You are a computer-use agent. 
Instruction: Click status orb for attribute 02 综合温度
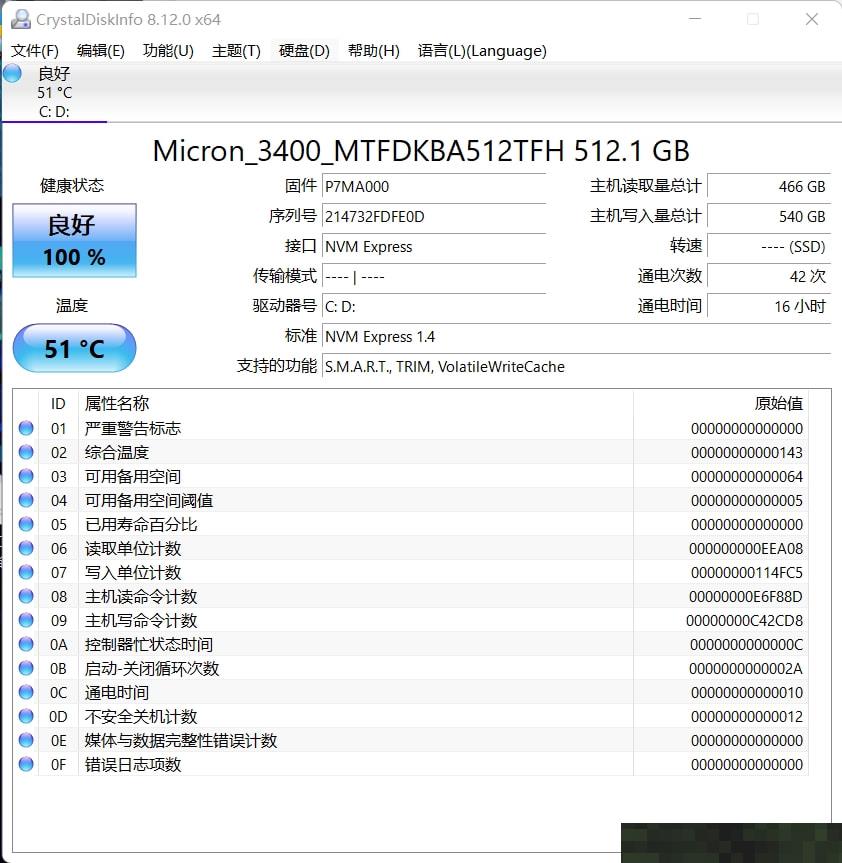click(26, 452)
